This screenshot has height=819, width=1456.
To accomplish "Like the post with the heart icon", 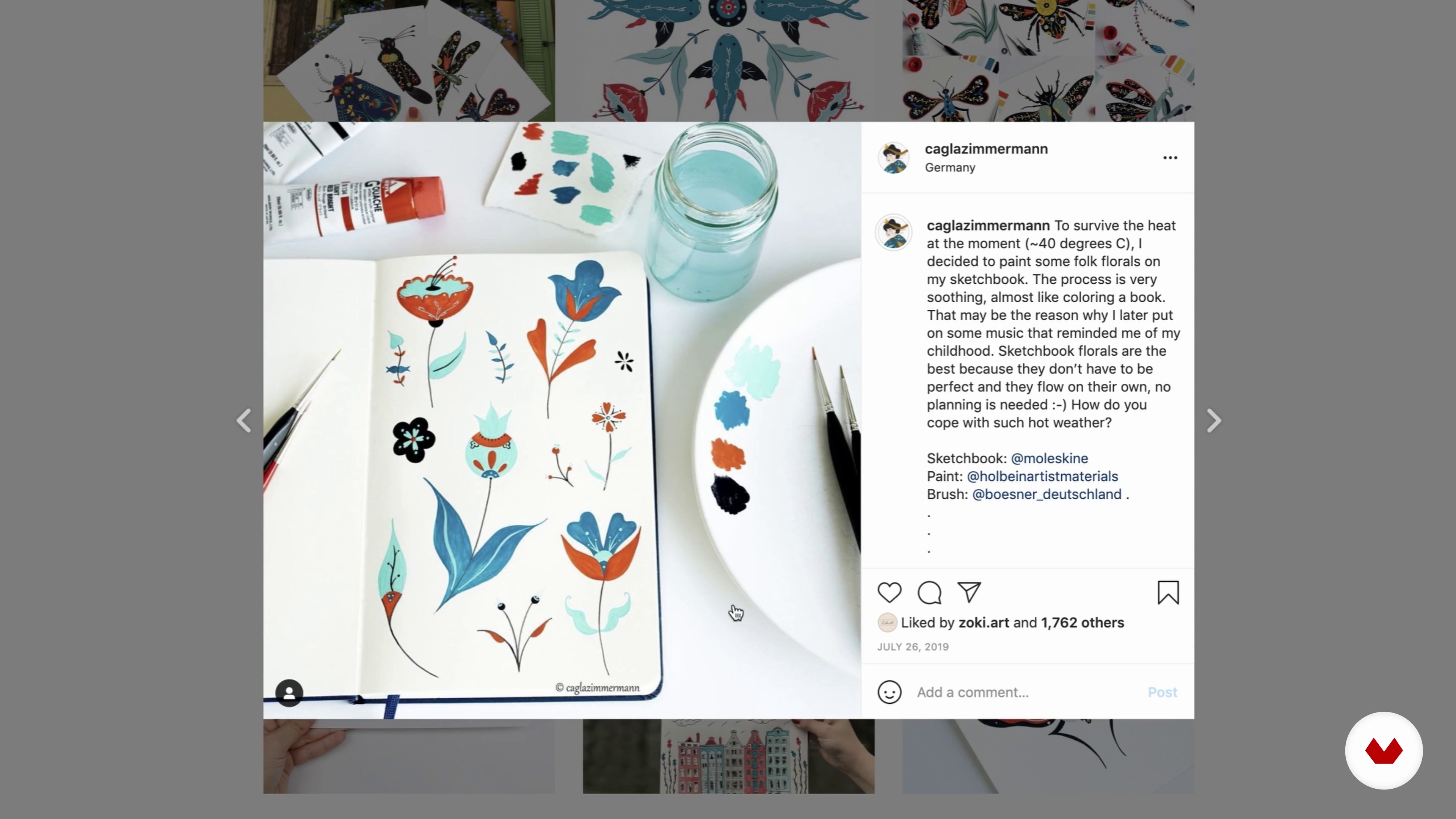I will click(x=889, y=592).
